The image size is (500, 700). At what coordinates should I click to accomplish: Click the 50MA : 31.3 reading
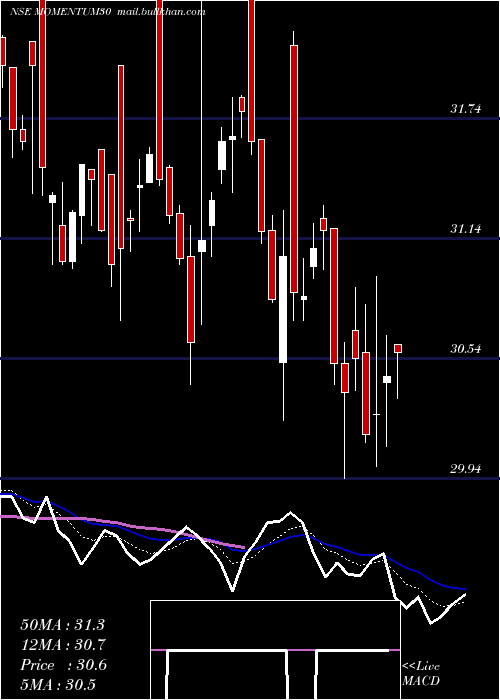pyautogui.click(x=62, y=625)
